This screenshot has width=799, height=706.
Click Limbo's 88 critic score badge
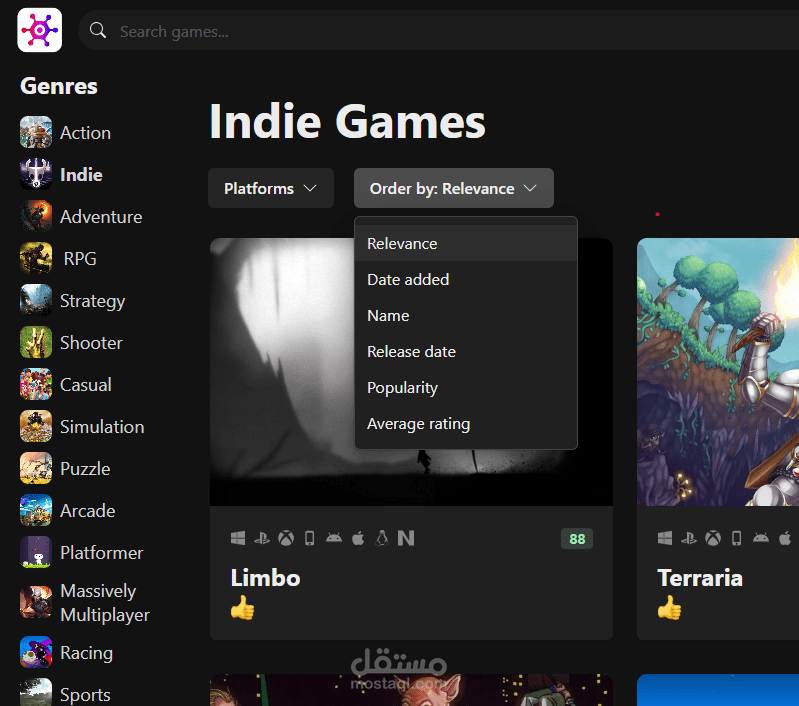pyautogui.click(x=577, y=539)
